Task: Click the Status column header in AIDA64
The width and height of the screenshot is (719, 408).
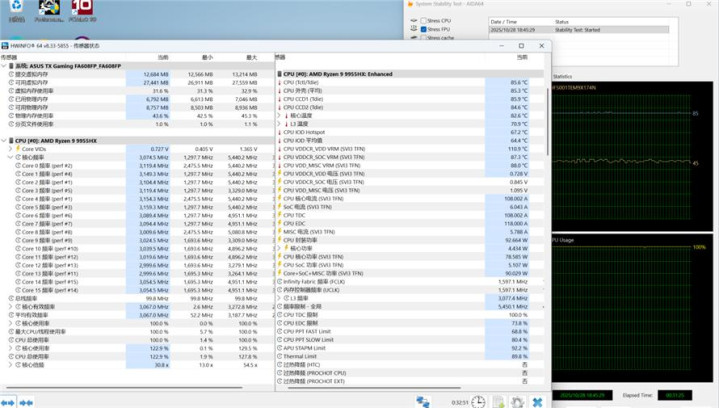Action: click(563, 21)
